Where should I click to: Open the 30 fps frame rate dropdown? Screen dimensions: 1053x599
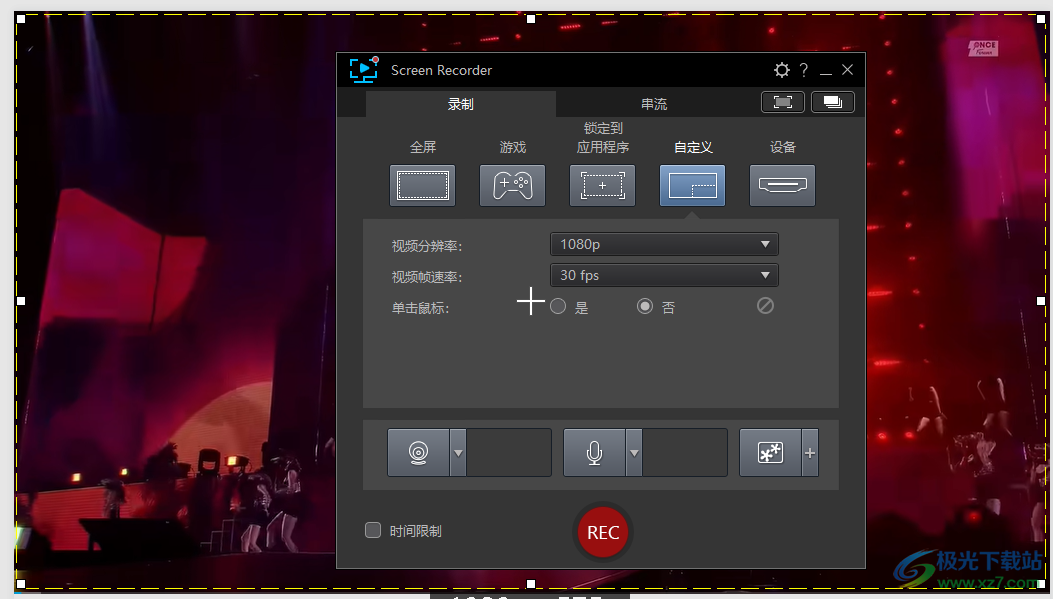click(x=664, y=275)
